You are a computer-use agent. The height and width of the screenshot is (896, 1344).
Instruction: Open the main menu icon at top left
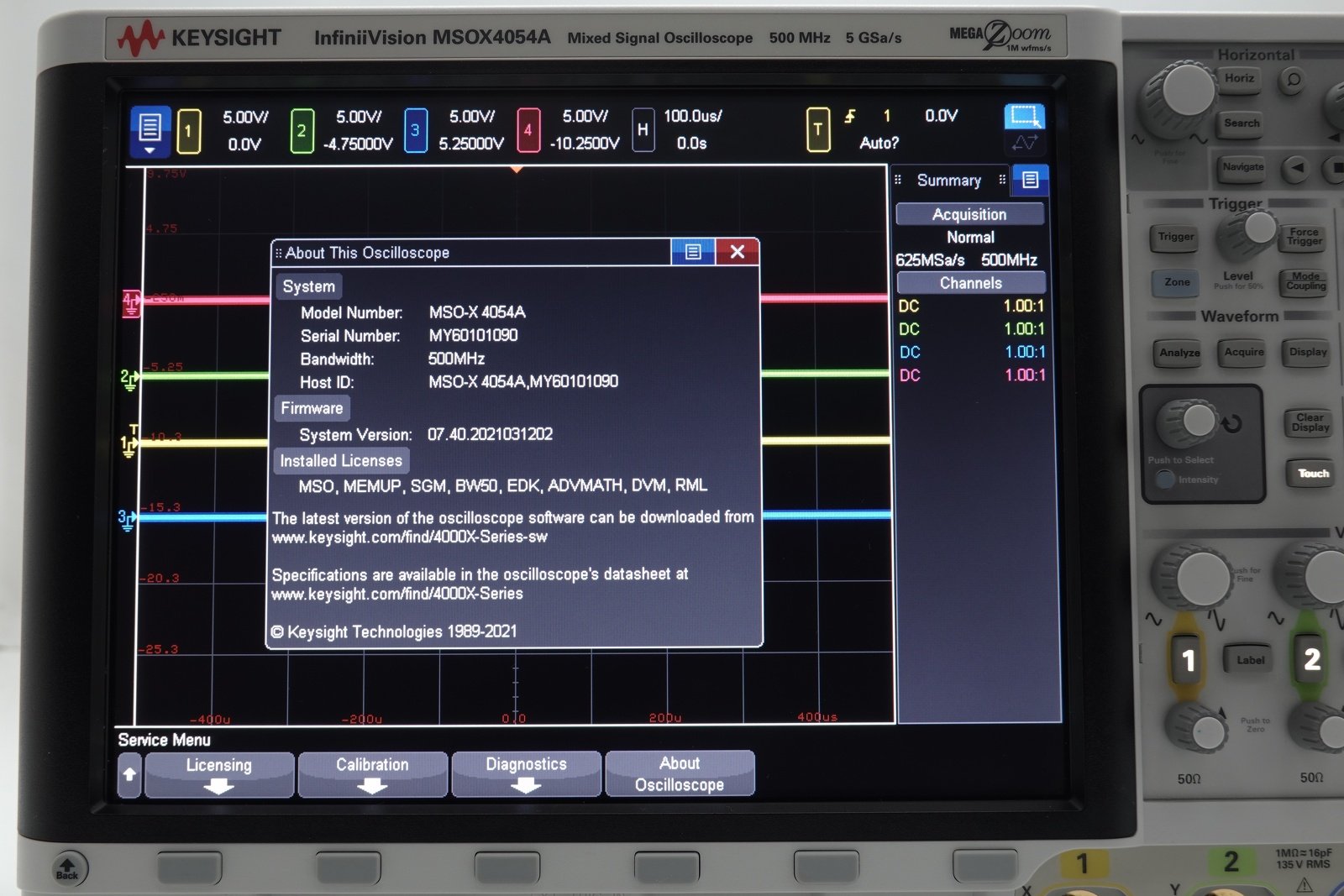150,131
